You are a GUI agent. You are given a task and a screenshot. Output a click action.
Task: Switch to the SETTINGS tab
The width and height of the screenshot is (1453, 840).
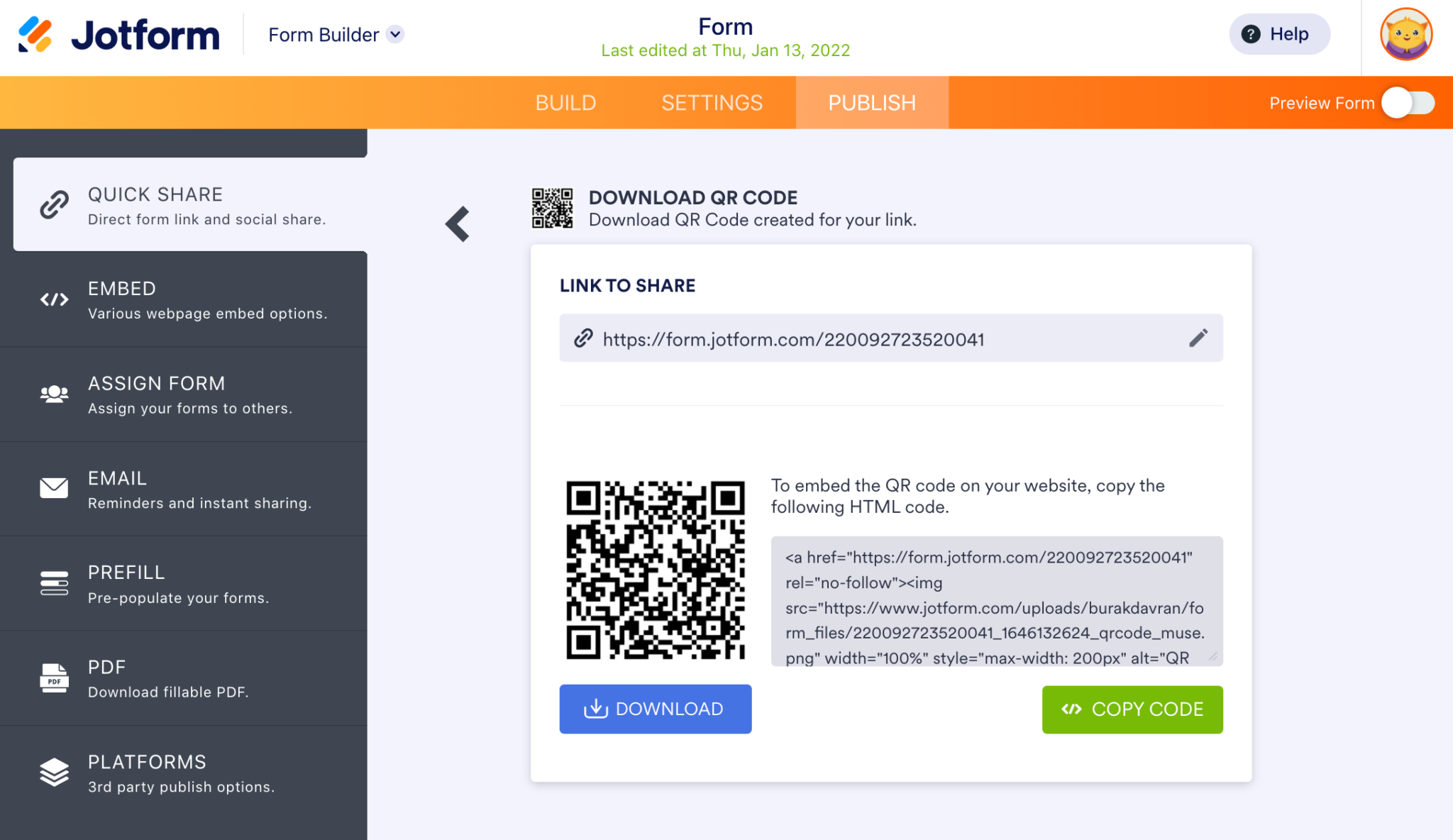coord(712,103)
